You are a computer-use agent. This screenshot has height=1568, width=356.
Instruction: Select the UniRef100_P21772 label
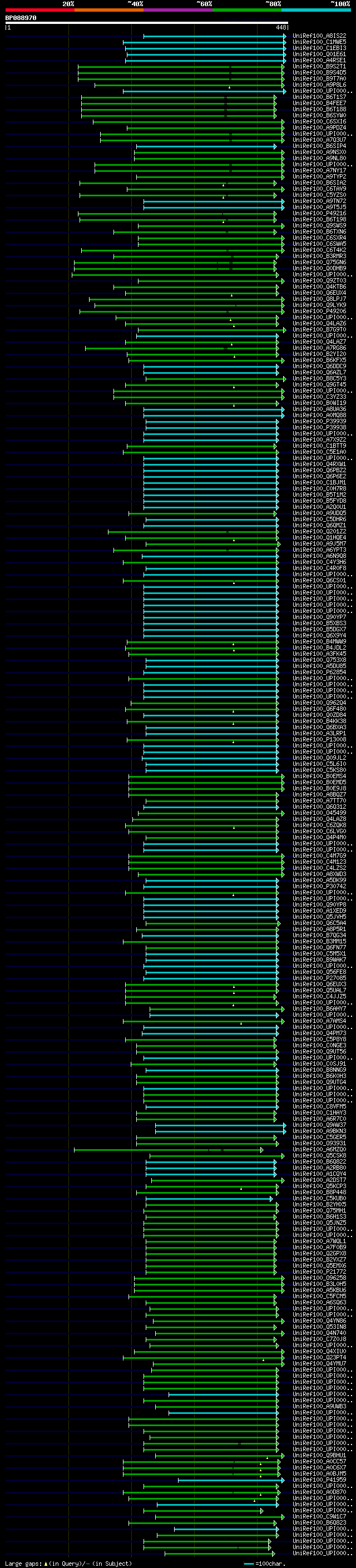[x=319, y=1272]
